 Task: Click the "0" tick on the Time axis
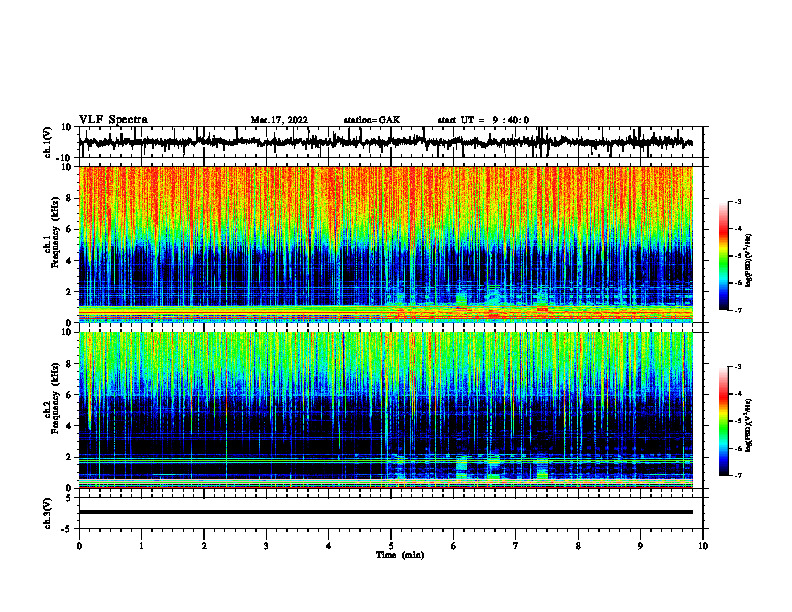(x=79, y=546)
